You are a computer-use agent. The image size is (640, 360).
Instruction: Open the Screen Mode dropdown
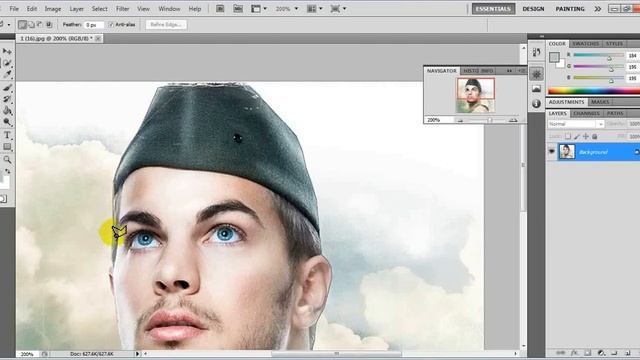[x=338, y=9]
